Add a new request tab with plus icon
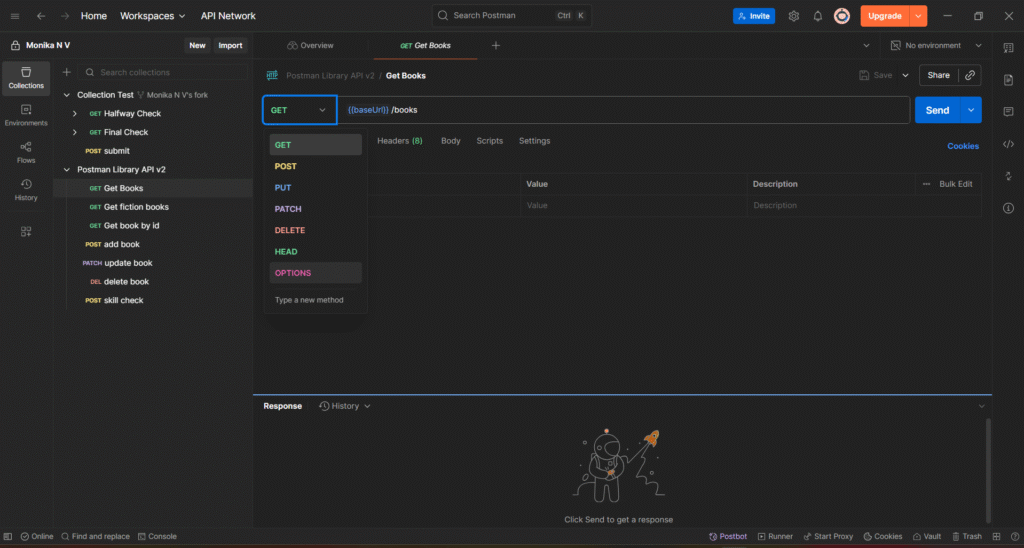Screen dimensions: 1024x548 pyautogui.click(x=496, y=46)
